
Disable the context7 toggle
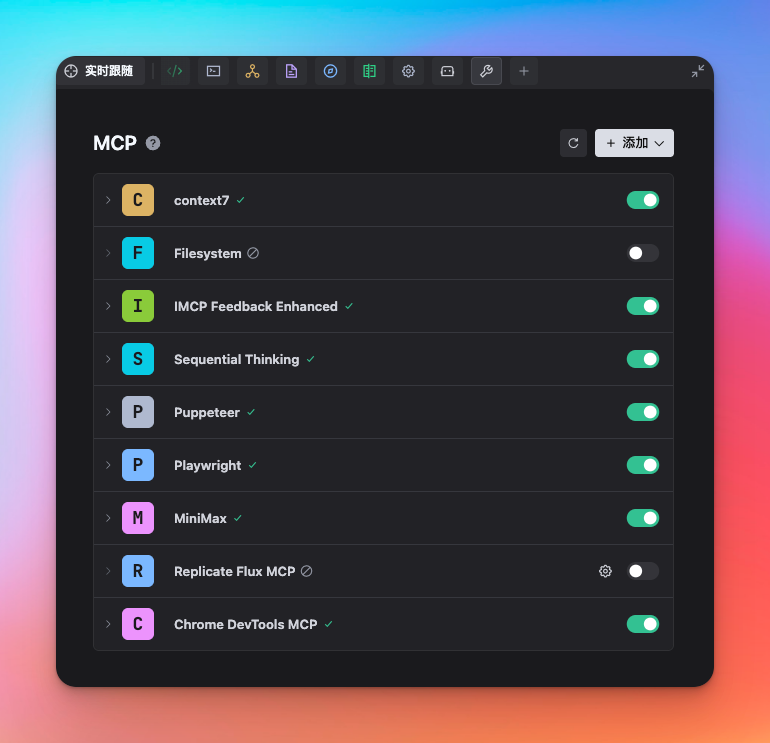point(643,200)
